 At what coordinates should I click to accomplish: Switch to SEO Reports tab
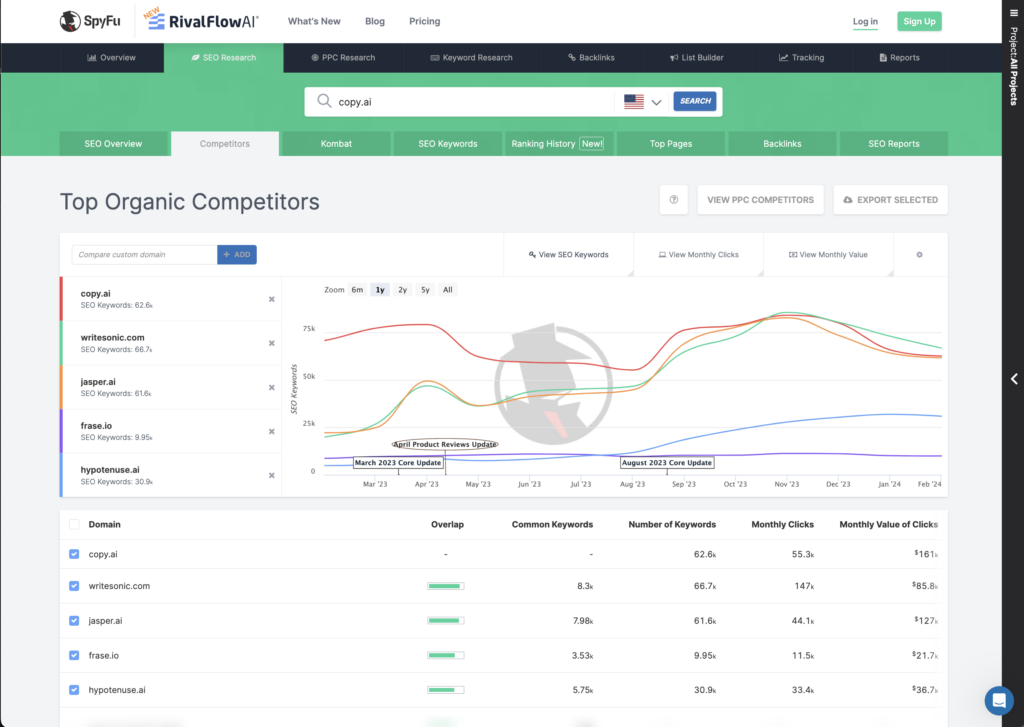(x=893, y=144)
